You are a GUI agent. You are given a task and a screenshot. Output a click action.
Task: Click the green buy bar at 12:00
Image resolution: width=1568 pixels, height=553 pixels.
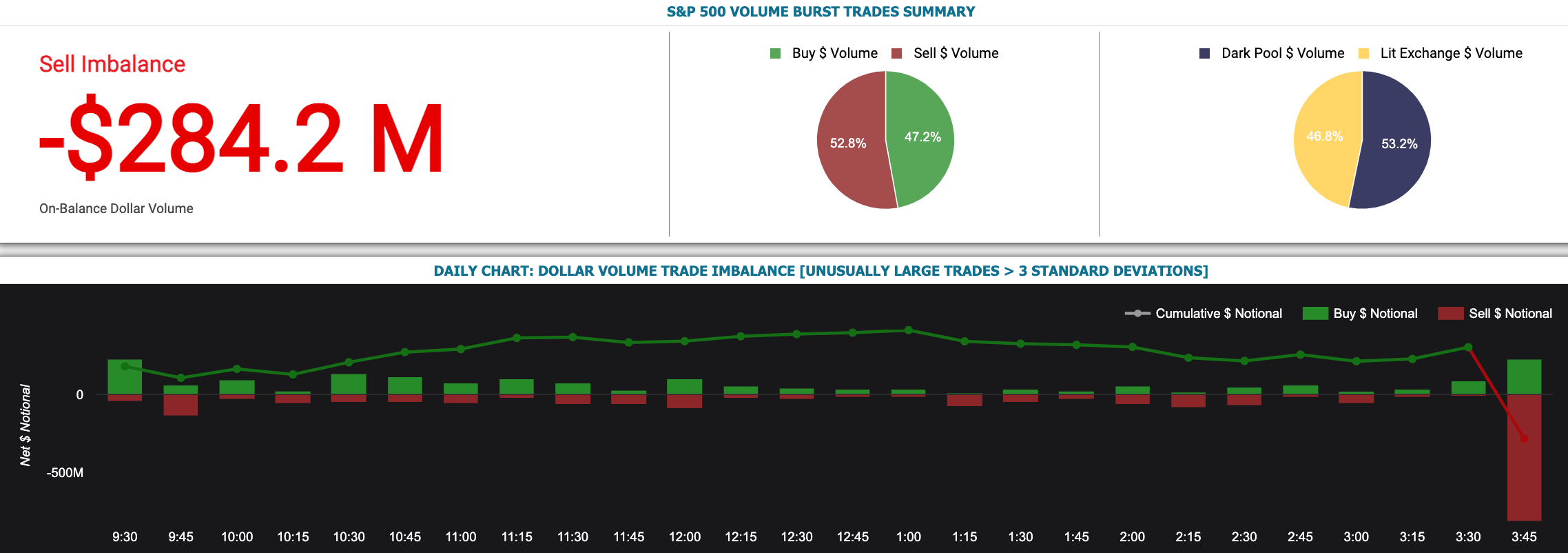click(x=685, y=387)
